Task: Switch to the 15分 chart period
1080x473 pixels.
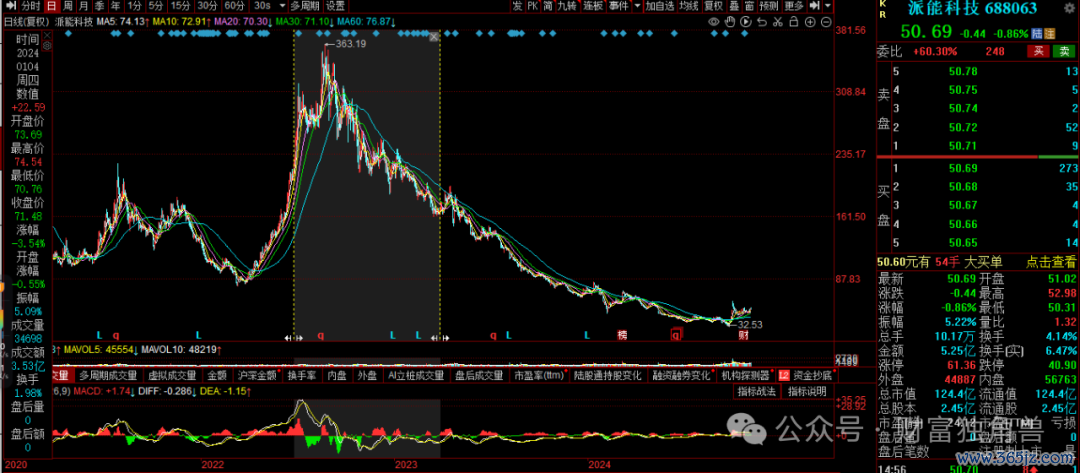Action: (x=180, y=6)
